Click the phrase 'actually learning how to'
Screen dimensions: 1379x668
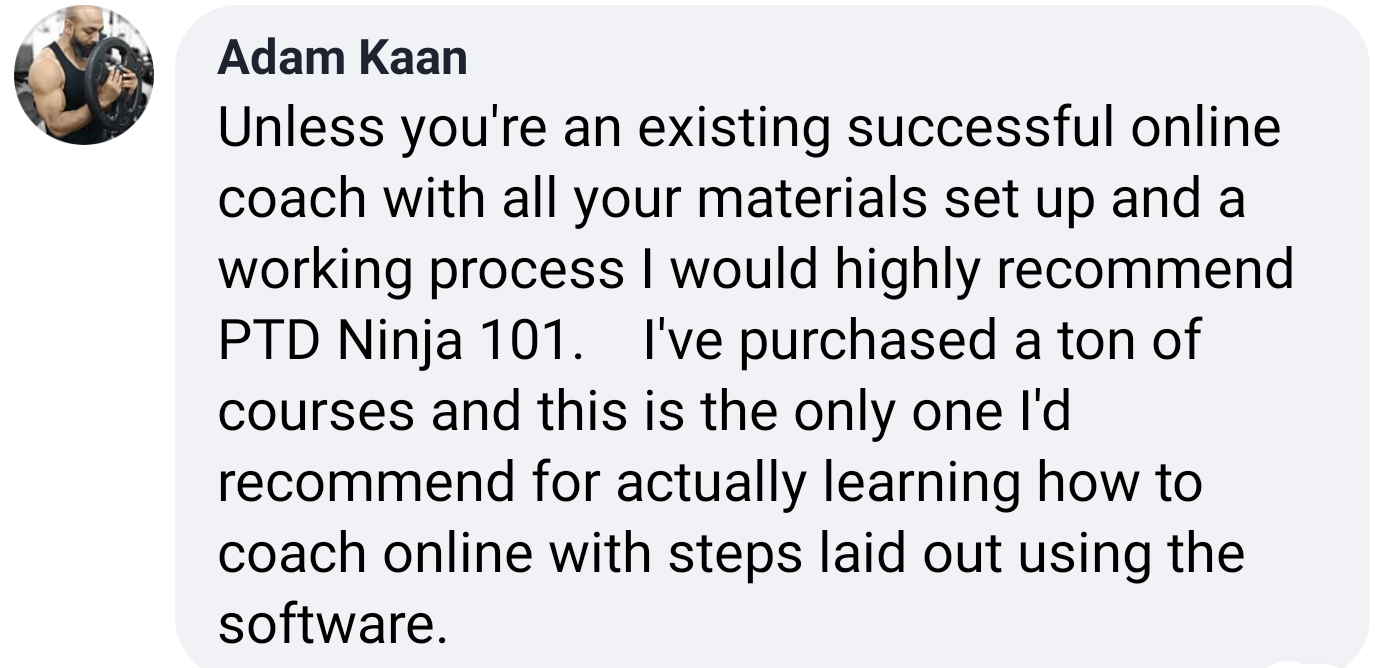point(908,484)
